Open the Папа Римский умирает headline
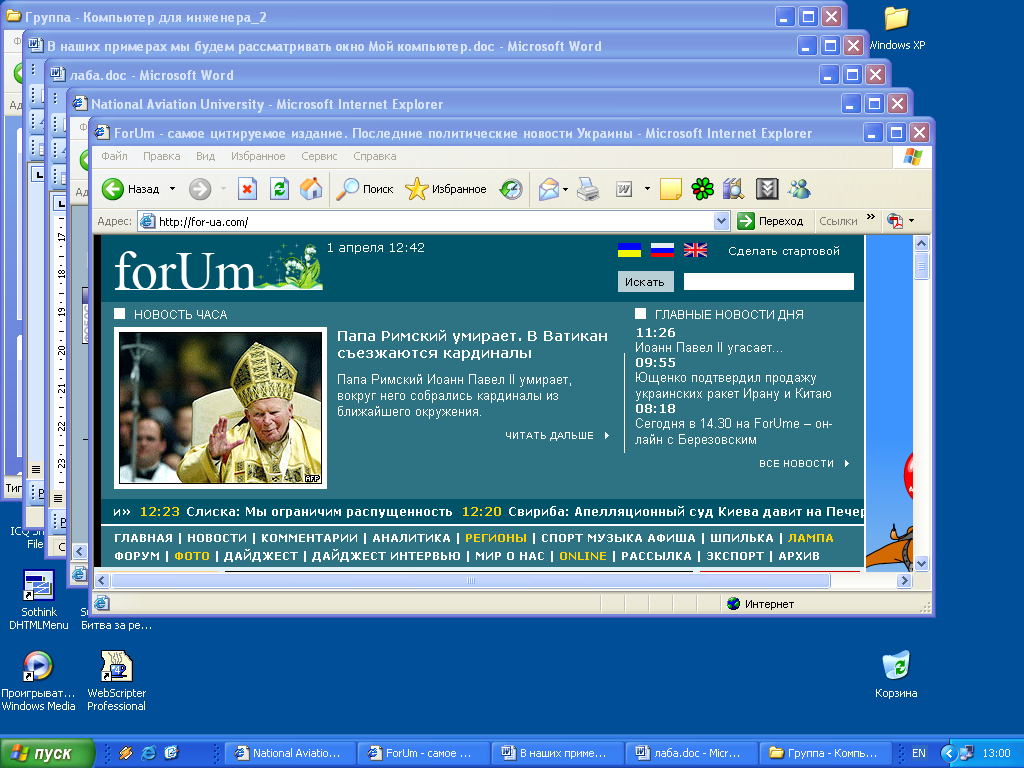Image resolution: width=1024 pixels, height=768 pixels. coord(472,344)
